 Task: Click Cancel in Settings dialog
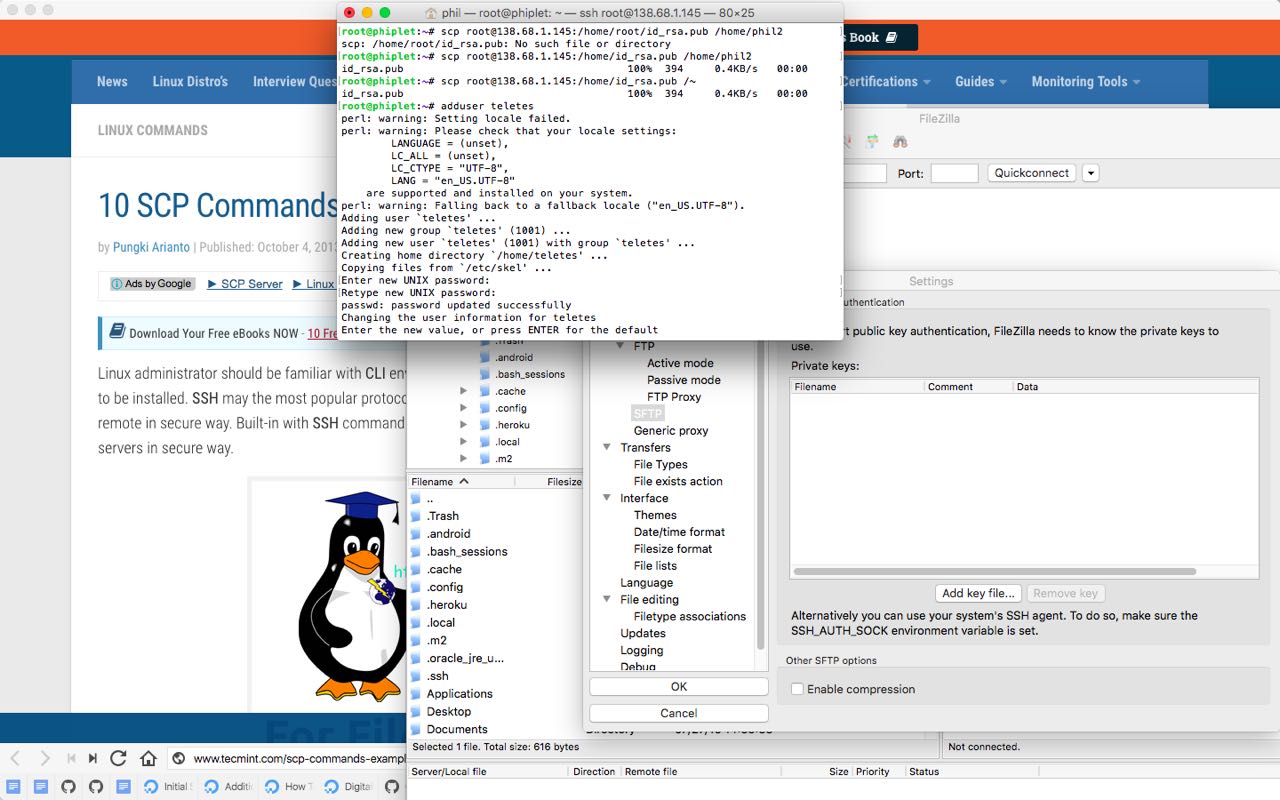pyautogui.click(x=679, y=713)
